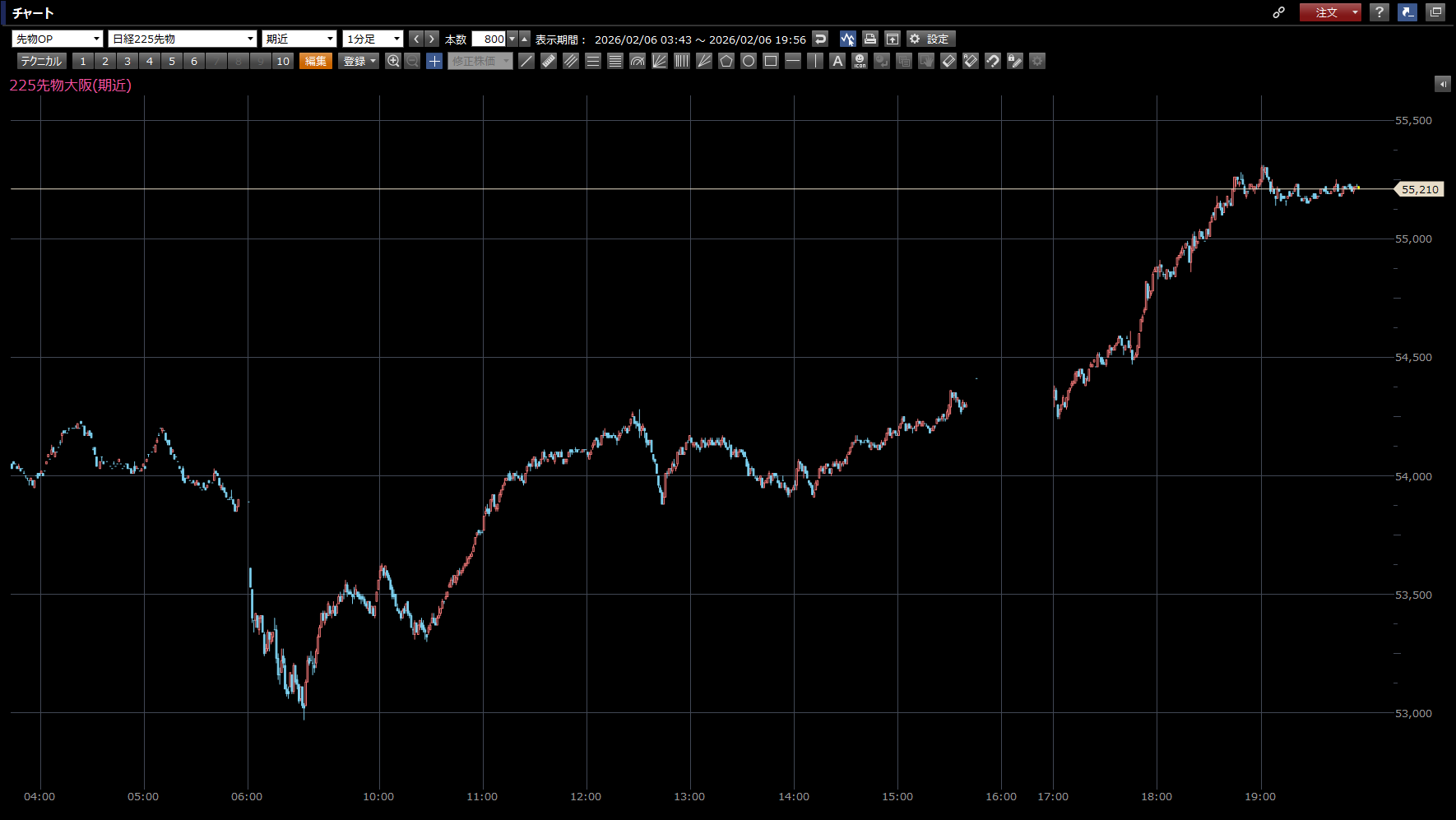Click the 本数 bar count field
Image resolution: width=1456 pixels, height=820 pixels.
[x=489, y=39]
